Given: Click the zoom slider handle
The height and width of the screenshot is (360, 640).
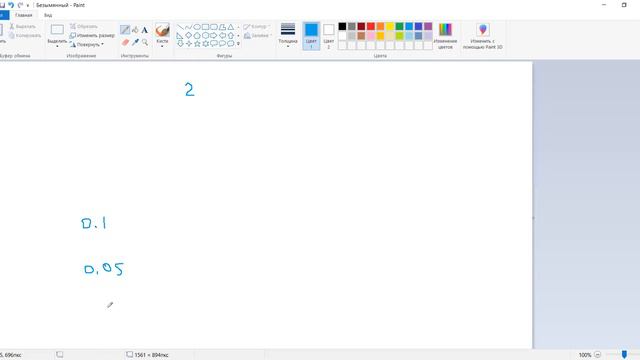Looking at the screenshot, I should coord(624,354).
